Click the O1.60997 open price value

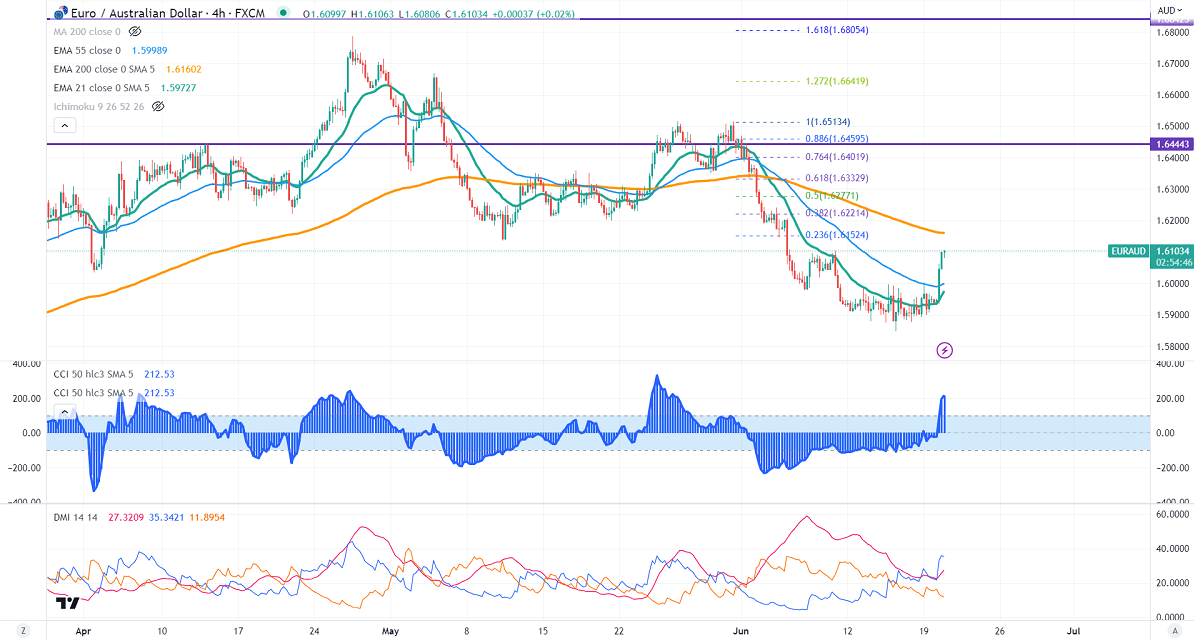323,14
